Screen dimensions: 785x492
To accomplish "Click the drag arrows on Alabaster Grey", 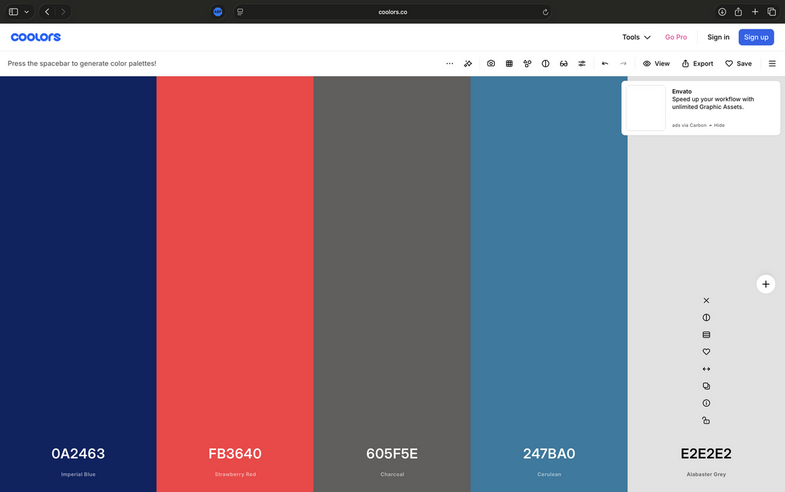I will pos(706,369).
